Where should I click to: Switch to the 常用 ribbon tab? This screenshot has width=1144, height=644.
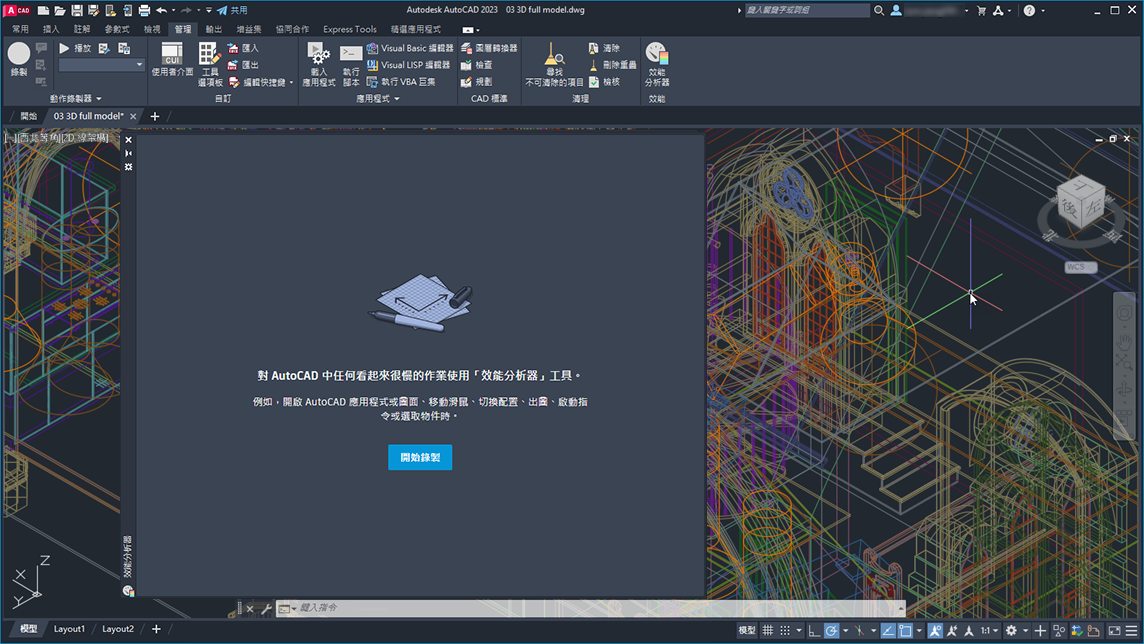point(20,29)
